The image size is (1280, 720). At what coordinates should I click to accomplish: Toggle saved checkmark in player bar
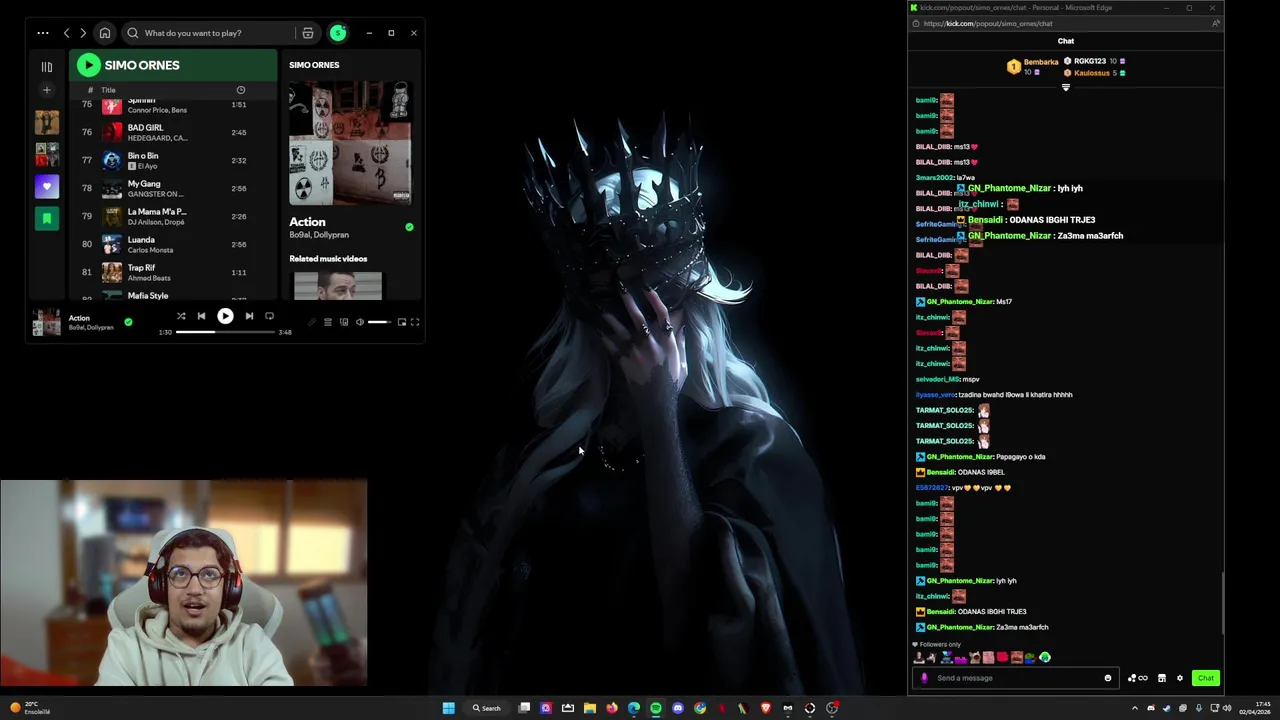pyautogui.click(x=128, y=322)
